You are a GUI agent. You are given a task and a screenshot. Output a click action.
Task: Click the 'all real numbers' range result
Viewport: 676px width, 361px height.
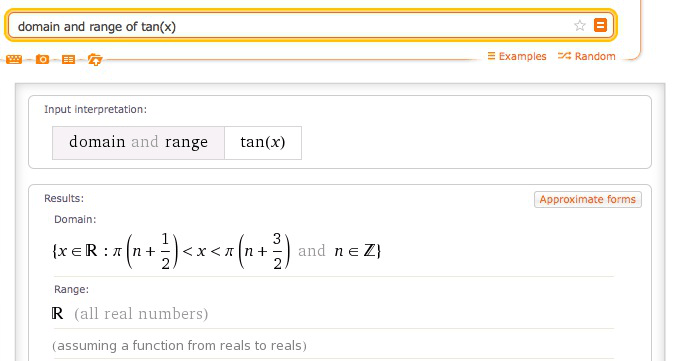click(141, 314)
